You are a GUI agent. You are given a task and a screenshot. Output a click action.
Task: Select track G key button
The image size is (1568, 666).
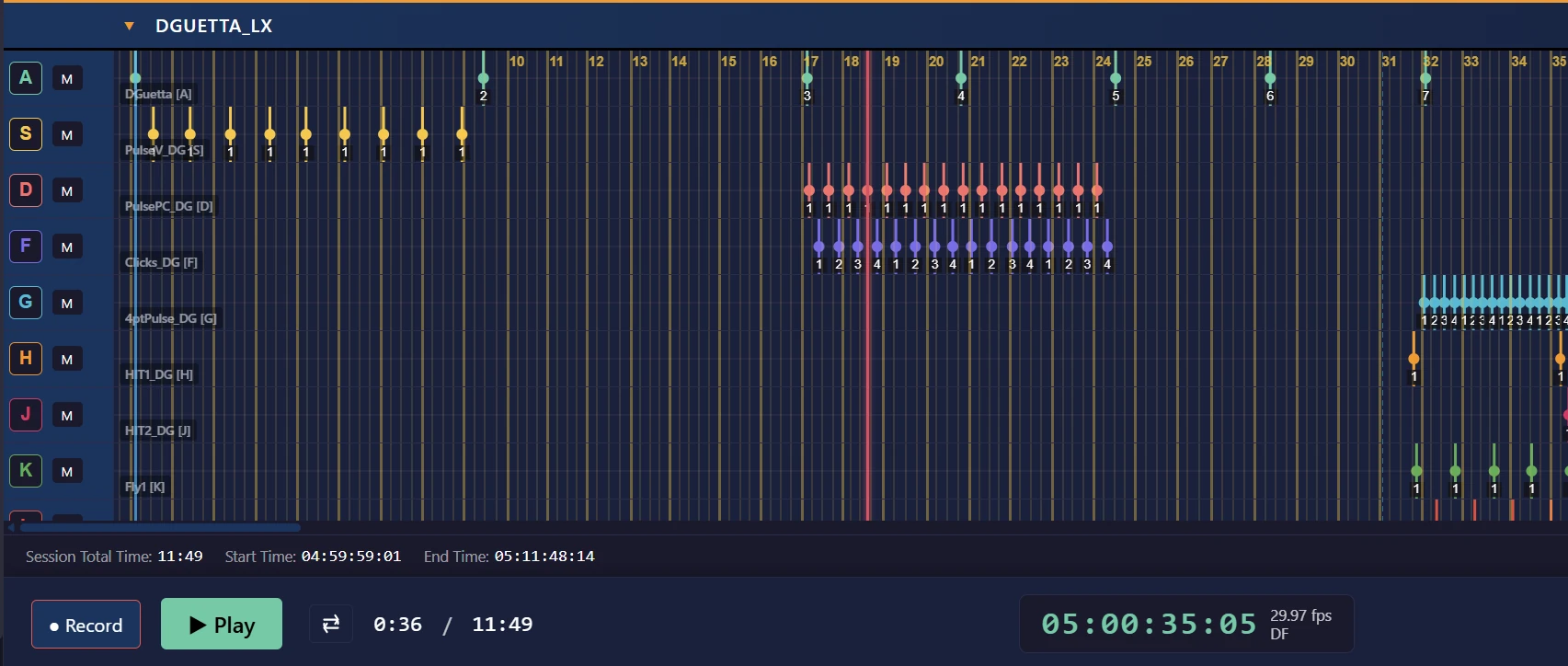coord(26,303)
